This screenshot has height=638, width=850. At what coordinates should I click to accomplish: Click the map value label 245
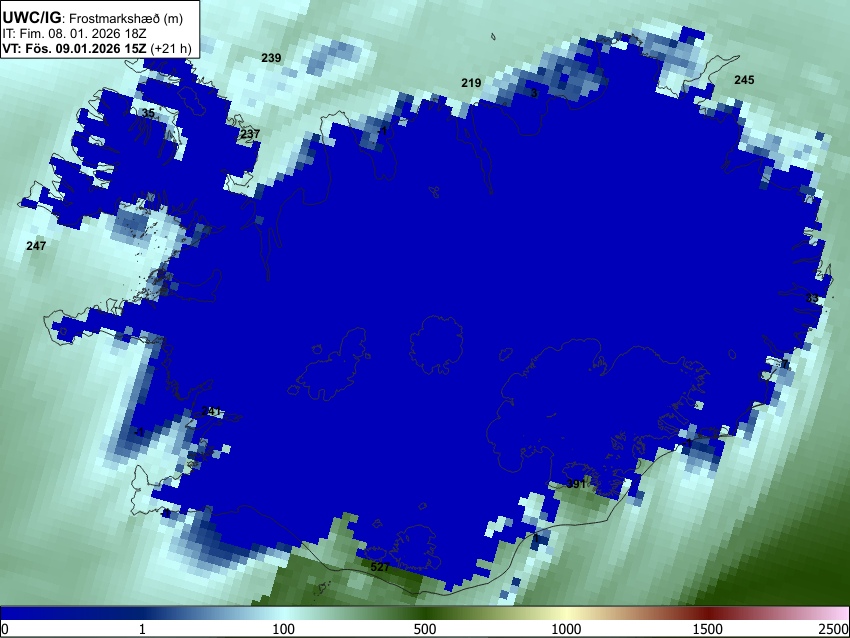pyautogui.click(x=744, y=80)
